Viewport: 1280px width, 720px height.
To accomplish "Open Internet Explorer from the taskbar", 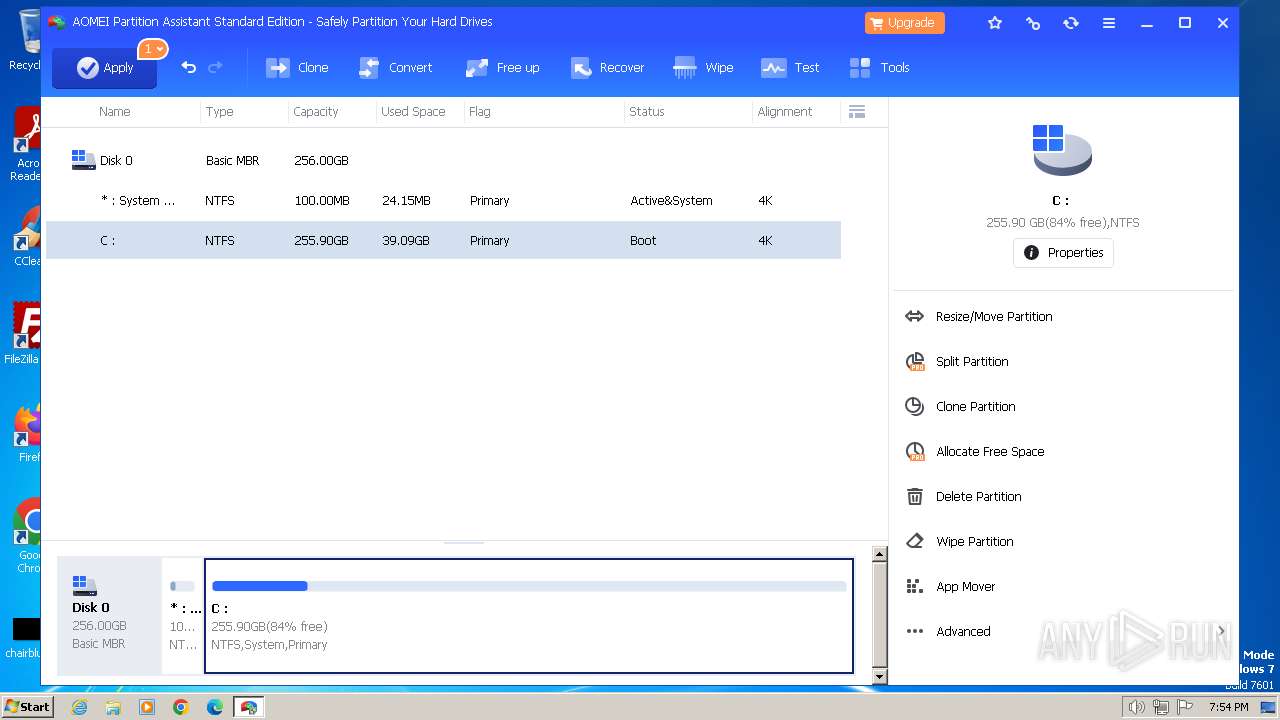I will 79,707.
